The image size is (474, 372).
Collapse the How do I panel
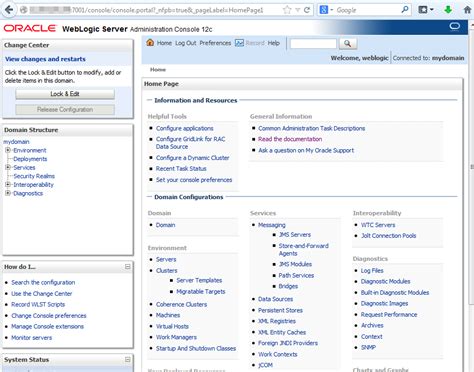coord(127,267)
